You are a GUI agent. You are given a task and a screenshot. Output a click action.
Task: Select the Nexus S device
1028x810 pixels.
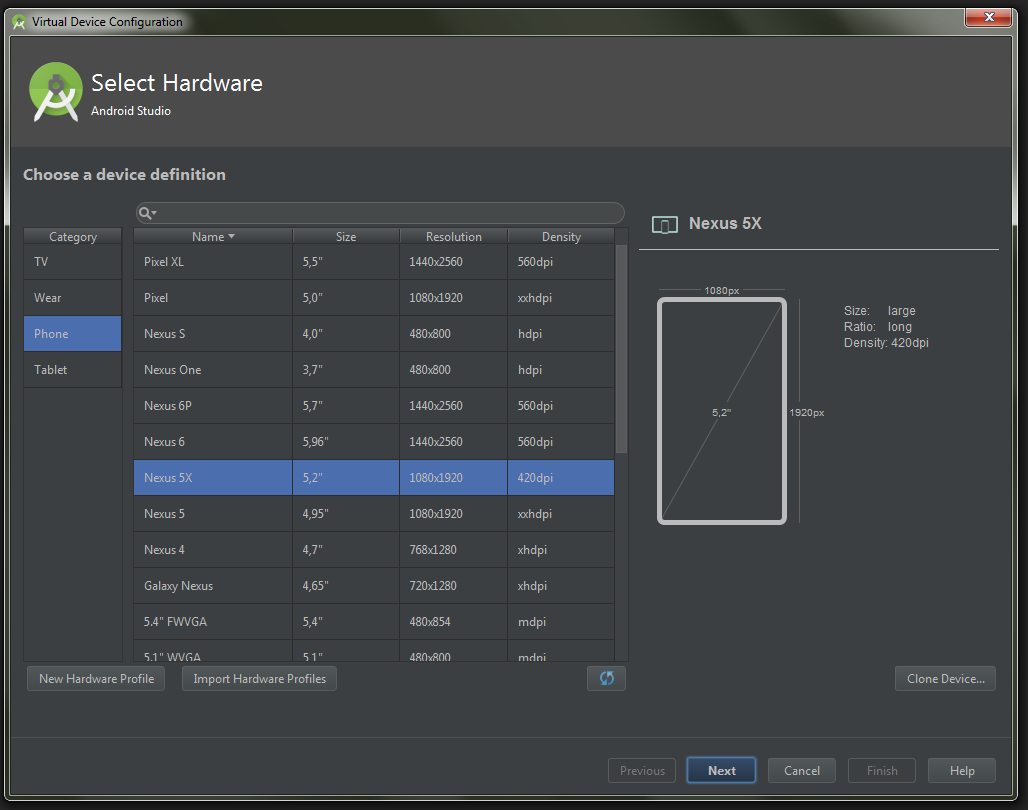coord(374,334)
